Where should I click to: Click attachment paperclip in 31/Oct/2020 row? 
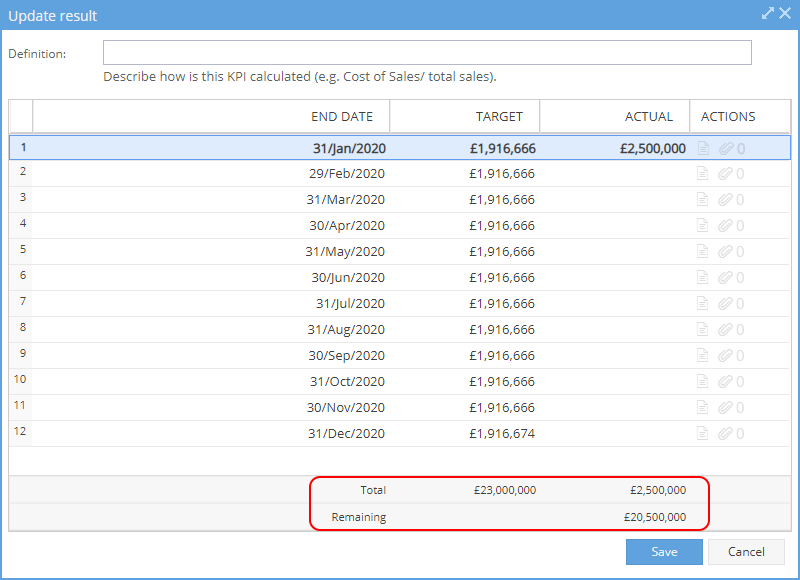[726, 382]
